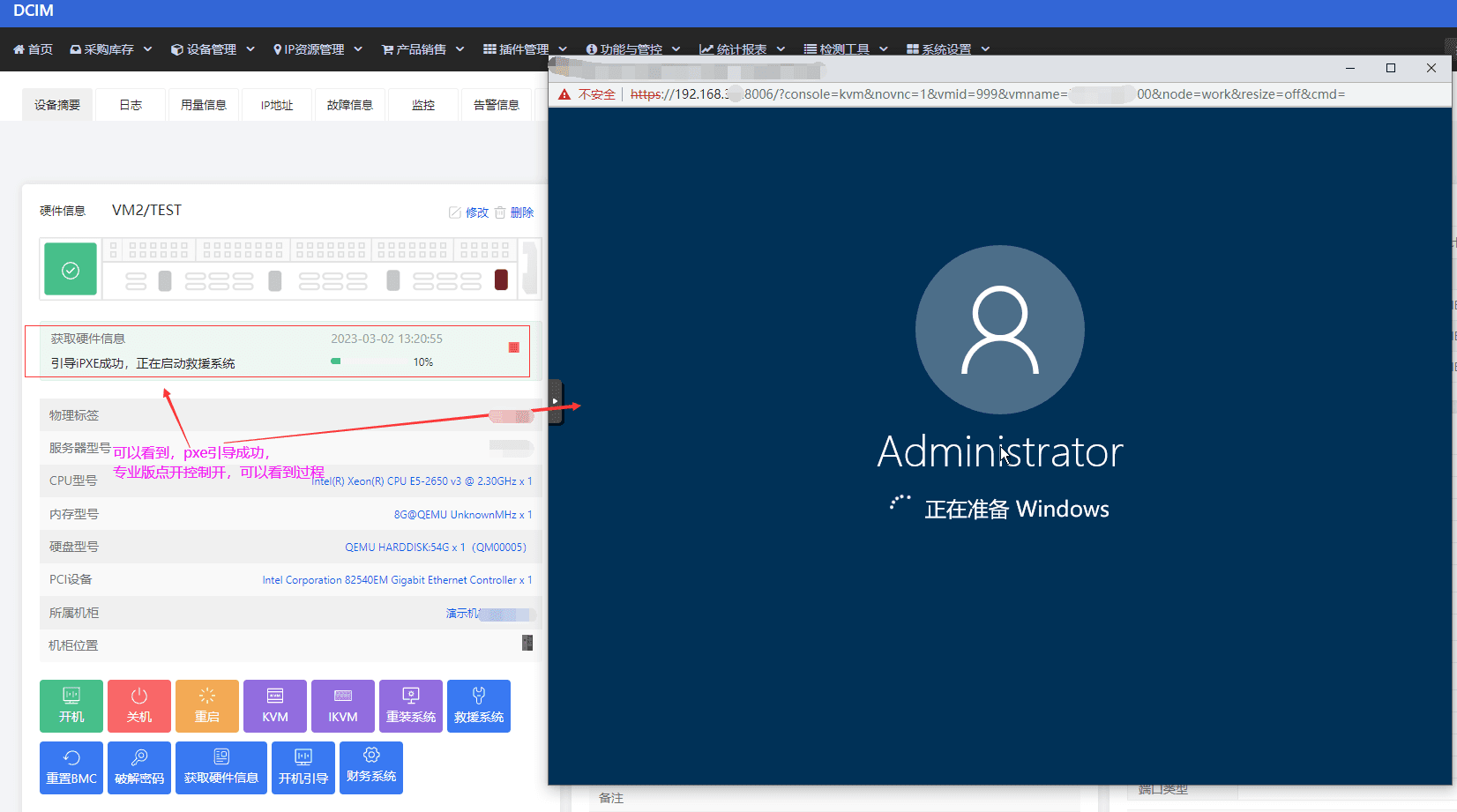Open the 财务系统 finance system button
This screenshot has width=1457, height=812.
pyautogui.click(x=371, y=768)
